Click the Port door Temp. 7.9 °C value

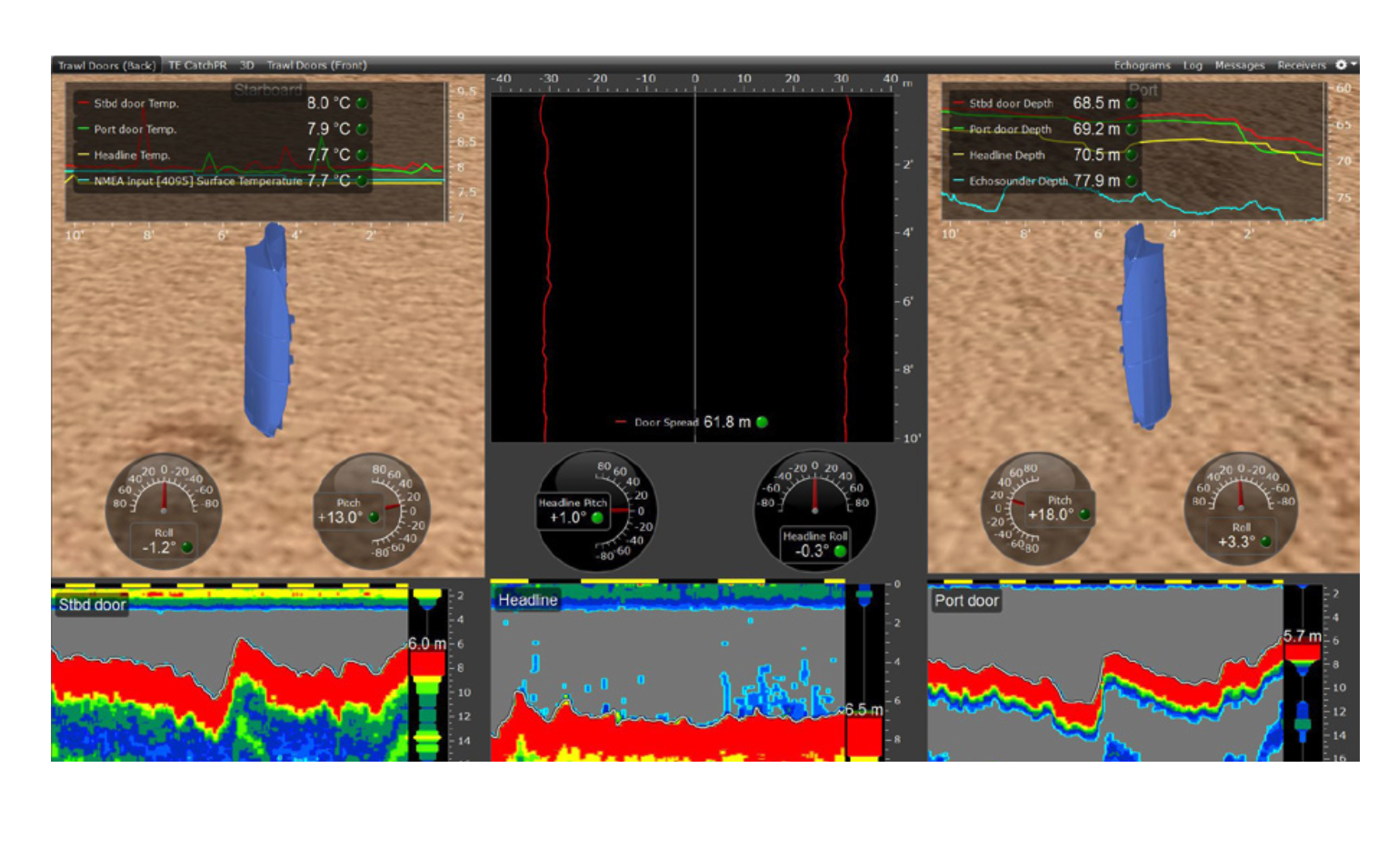[328, 129]
